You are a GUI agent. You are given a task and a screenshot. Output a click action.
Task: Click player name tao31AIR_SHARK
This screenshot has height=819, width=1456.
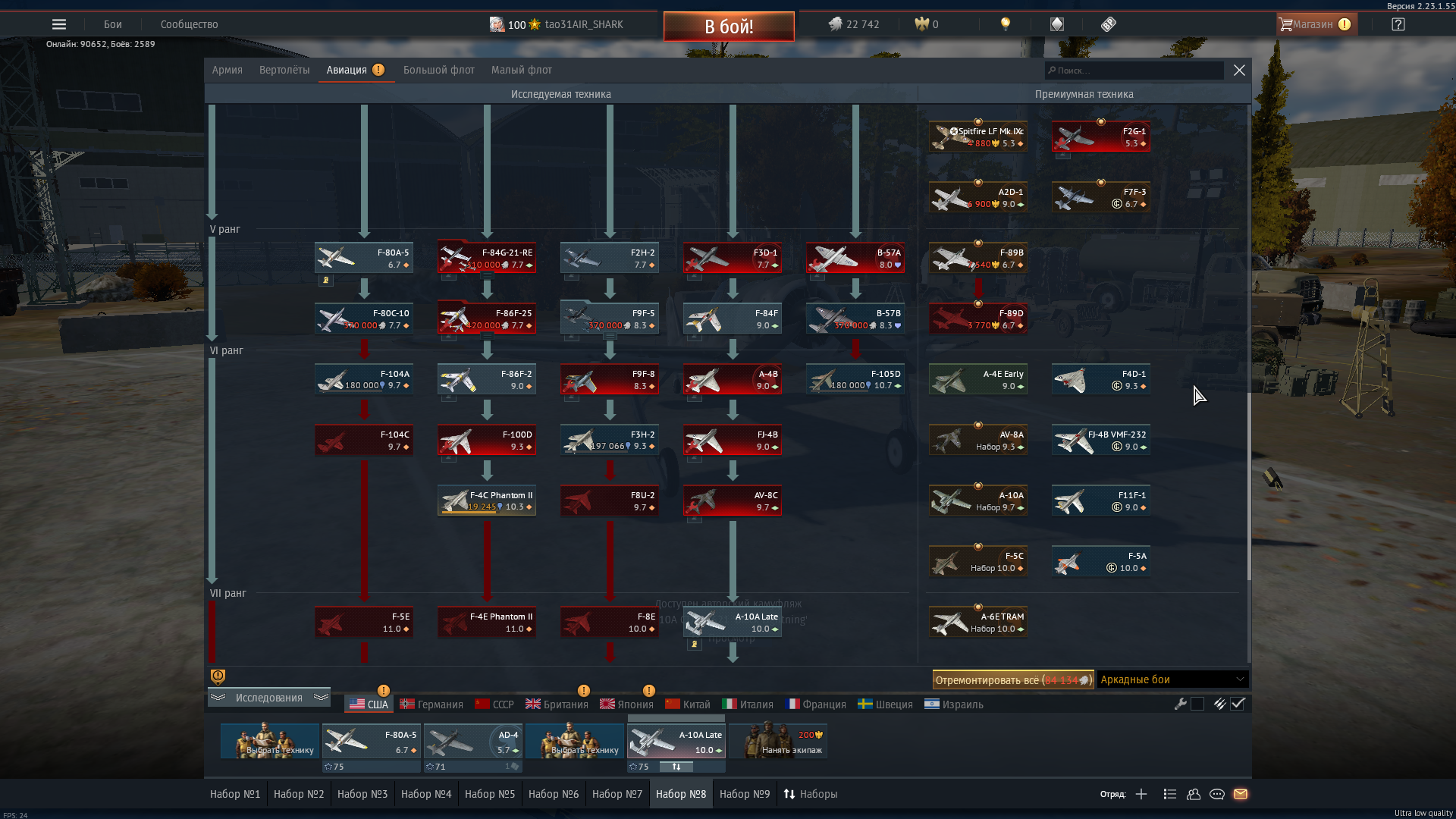coord(584,24)
